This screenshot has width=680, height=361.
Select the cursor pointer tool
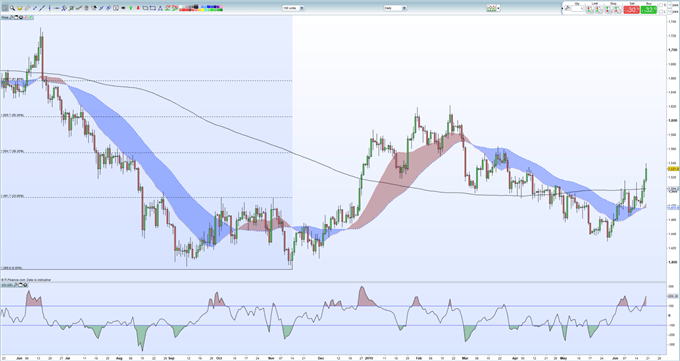point(5,8)
